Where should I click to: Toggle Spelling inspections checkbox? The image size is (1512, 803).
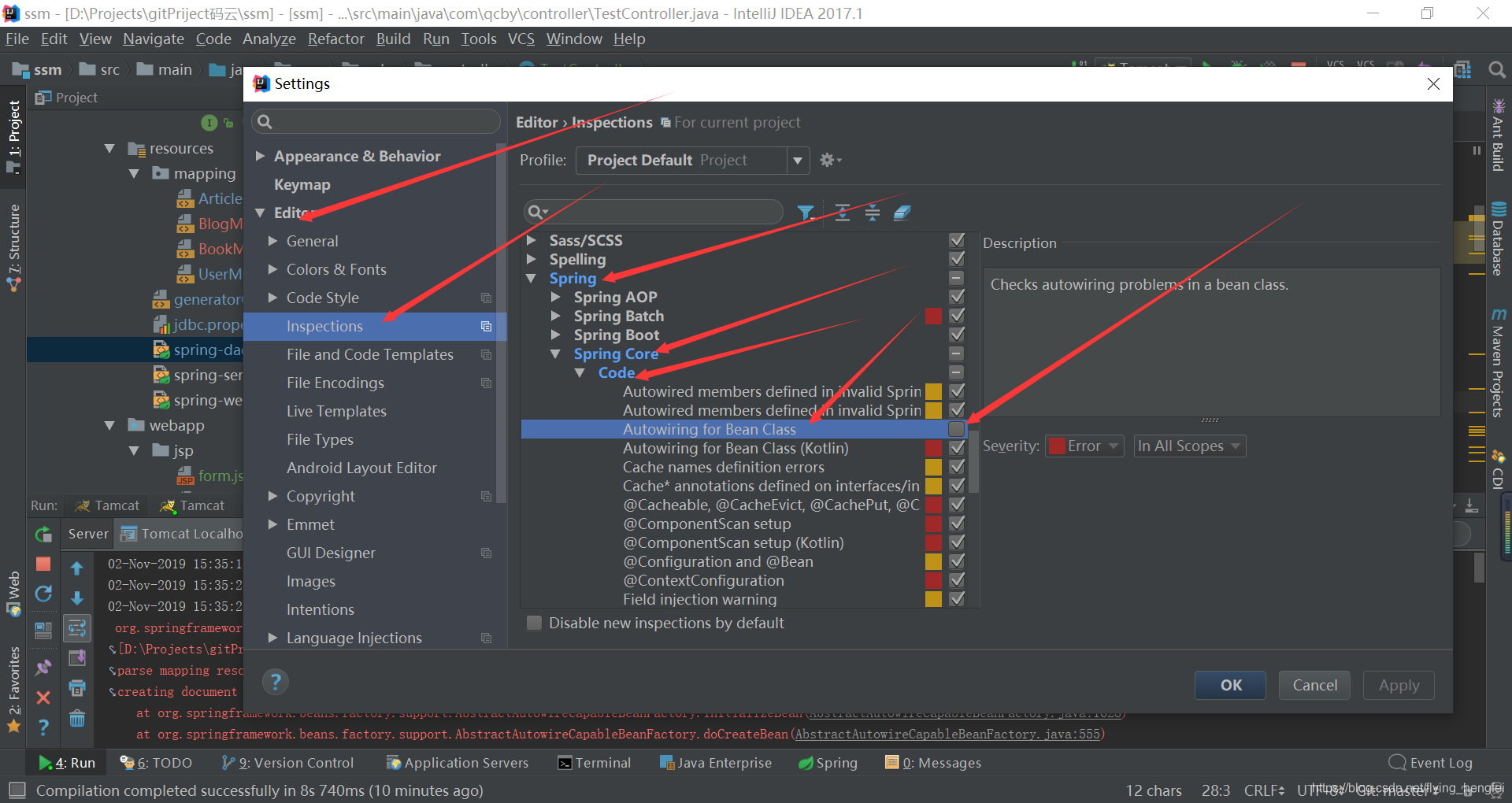click(957, 259)
